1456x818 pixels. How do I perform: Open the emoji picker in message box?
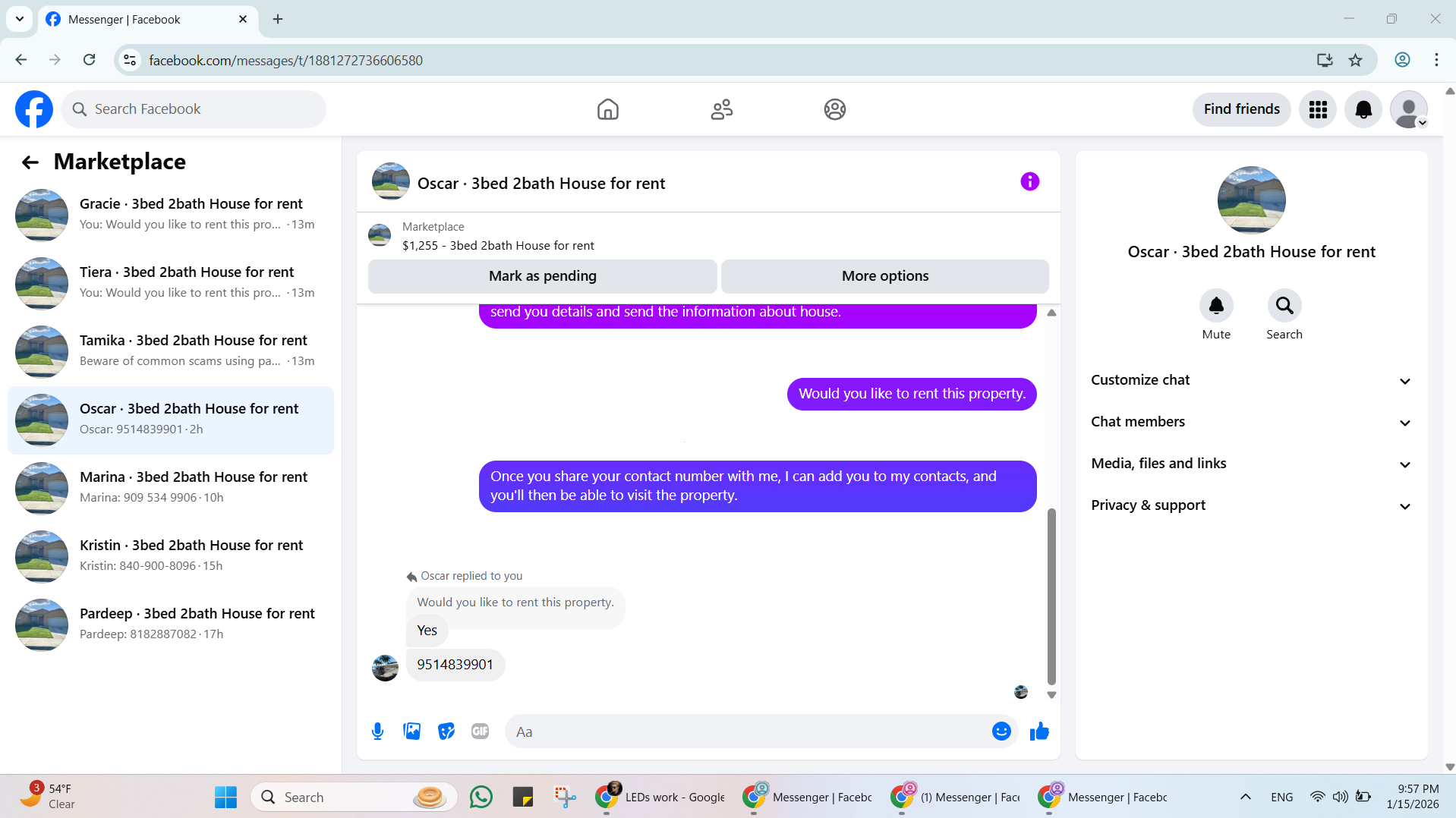[1001, 731]
